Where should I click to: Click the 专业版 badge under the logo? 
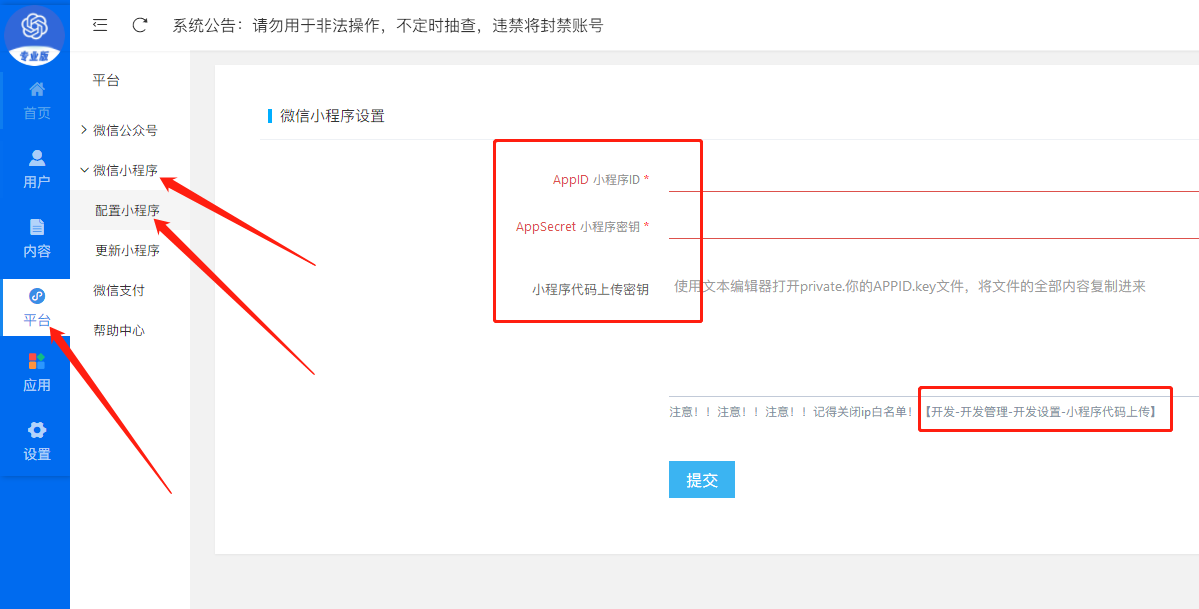tap(34, 56)
